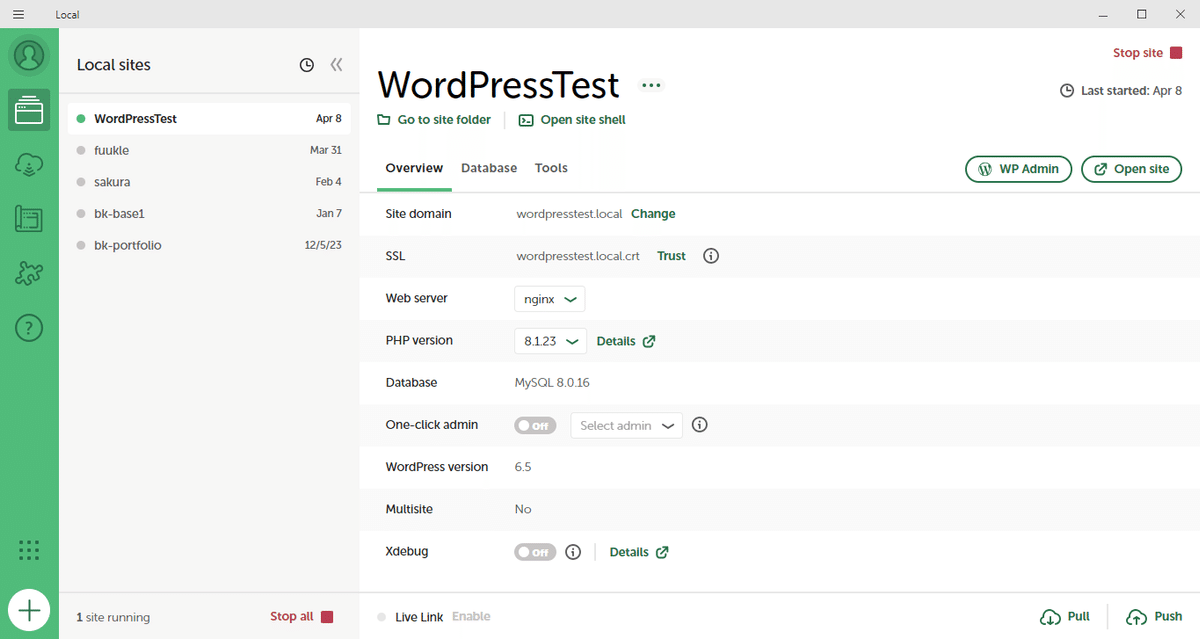The image size is (1200, 639).
Task: Click the SSL info icon
Action: pos(711,256)
